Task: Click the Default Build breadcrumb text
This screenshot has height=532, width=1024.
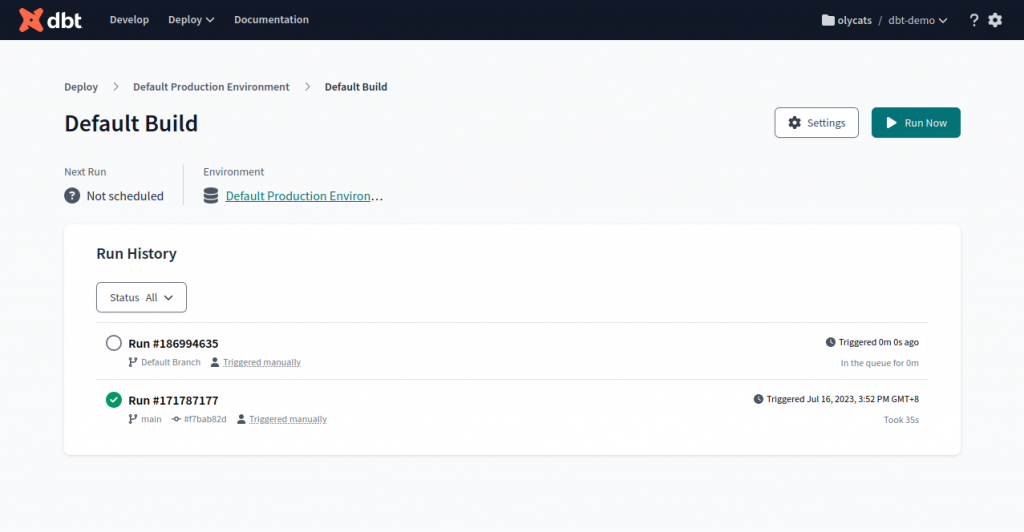Action: point(356,87)
